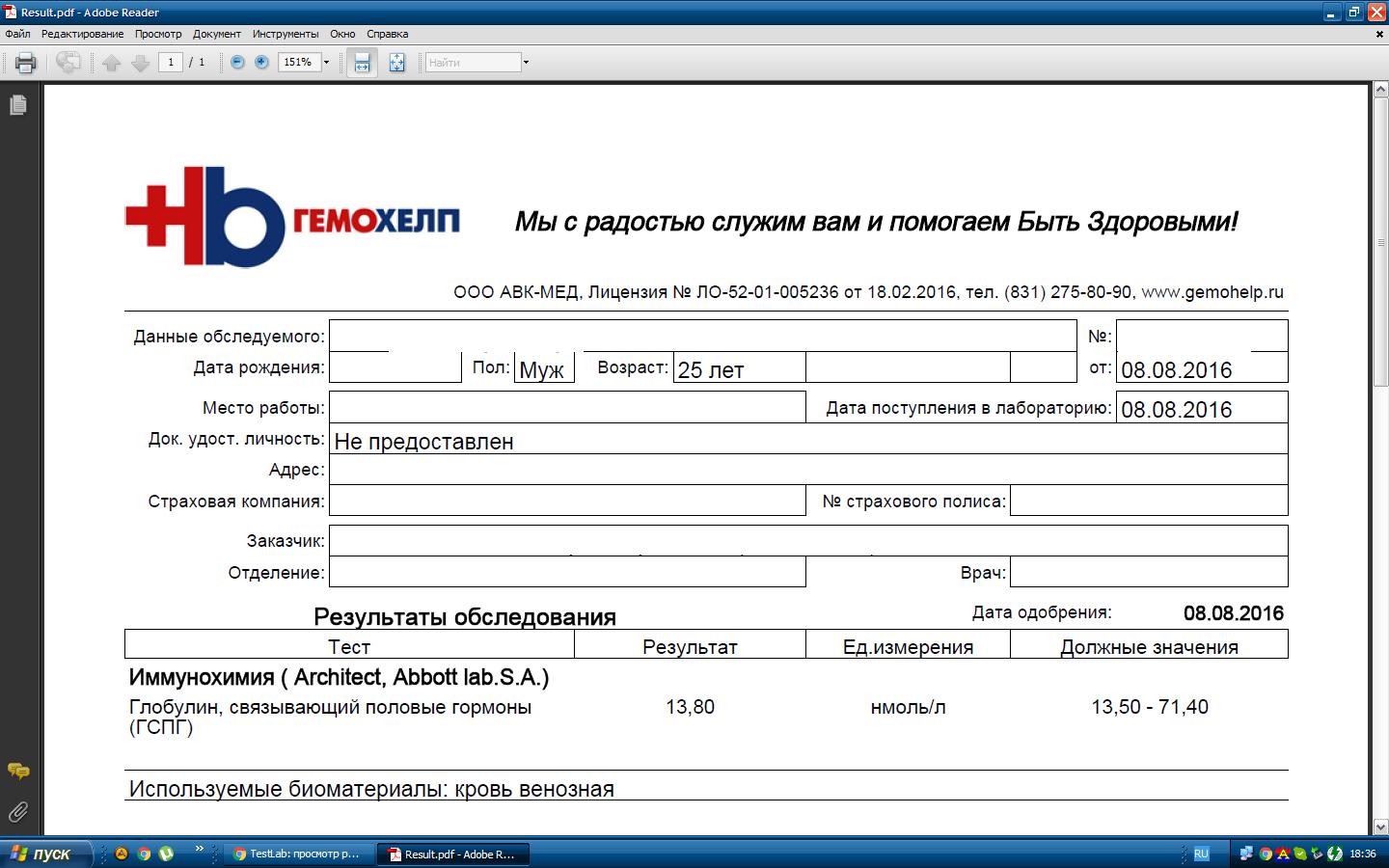Zoom in with the plus button
Image resolution: width=1389 pixels, height=868 pixels.
[x=261, y=63]
